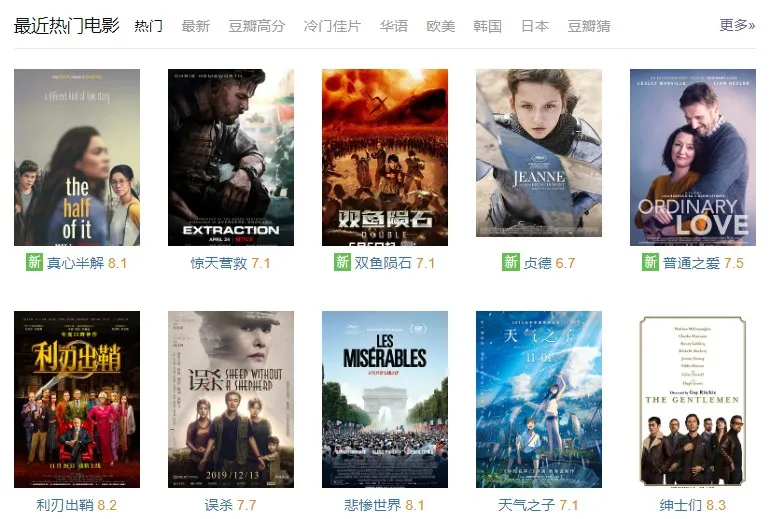
Task: Expand more movies with 更多»
Action: pos(737,25)
